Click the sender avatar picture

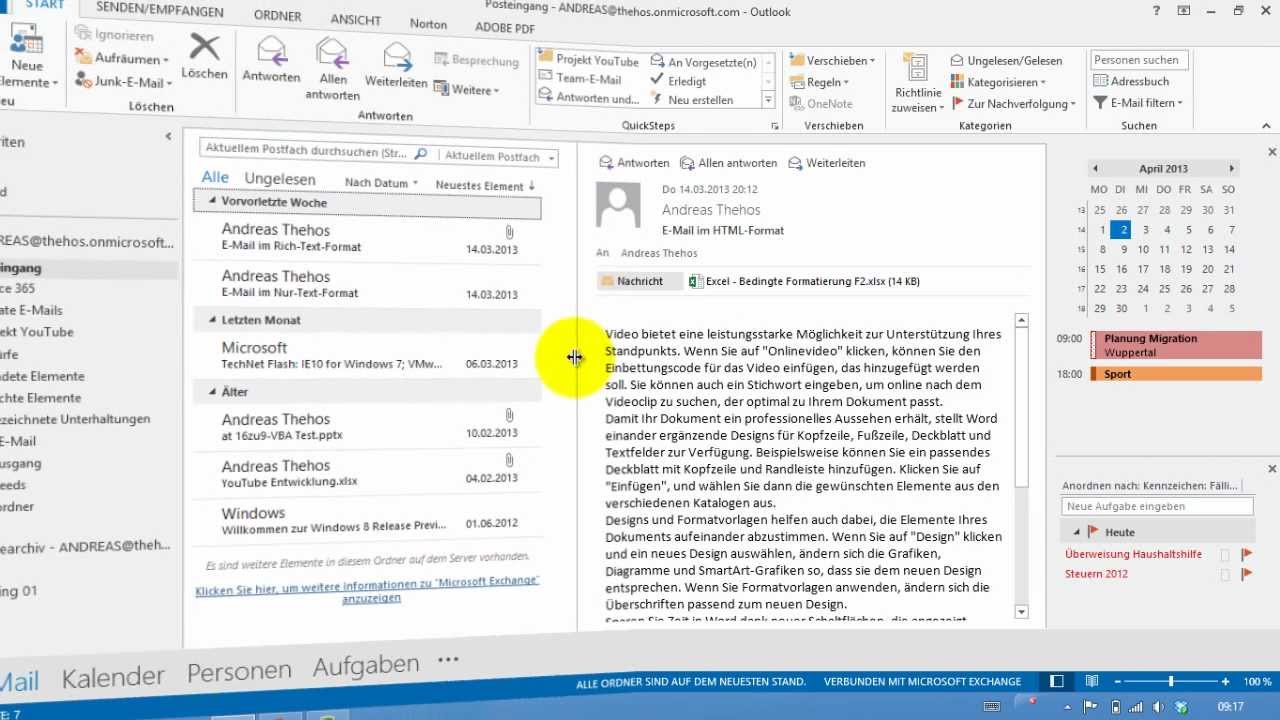[x=618, y=204]
